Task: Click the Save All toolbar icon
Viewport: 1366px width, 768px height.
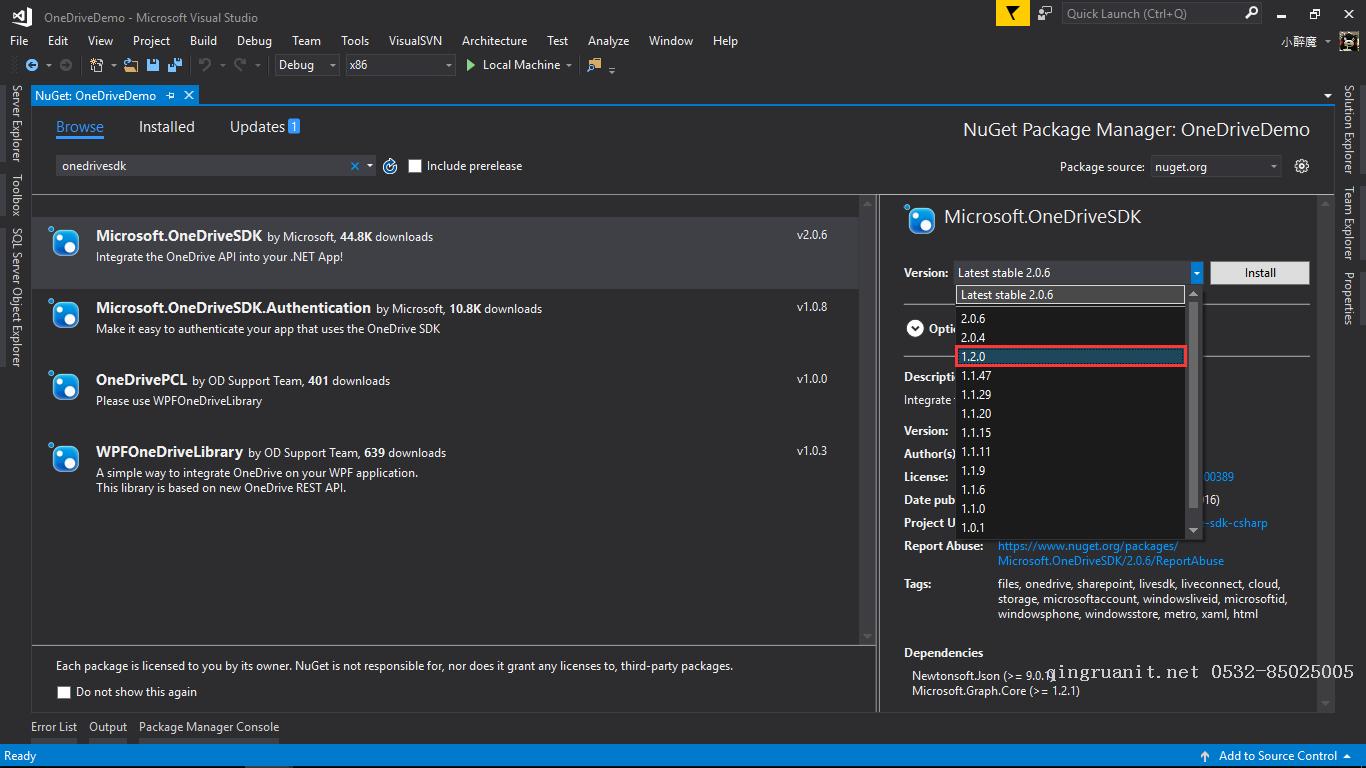Action: click(174, 65)
